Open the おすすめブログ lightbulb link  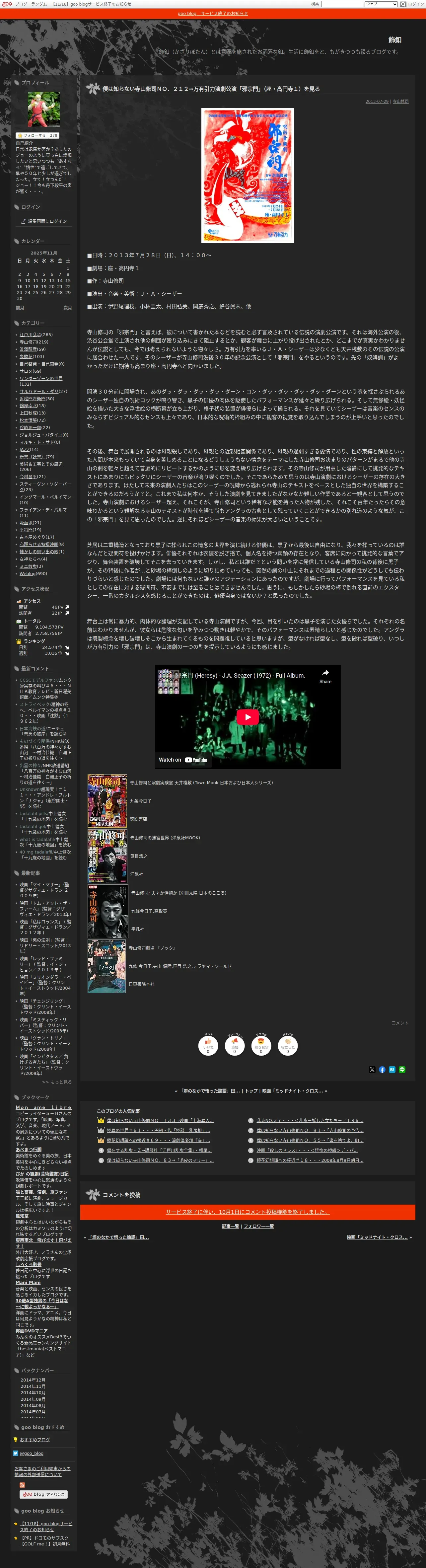click(35, 1440)
